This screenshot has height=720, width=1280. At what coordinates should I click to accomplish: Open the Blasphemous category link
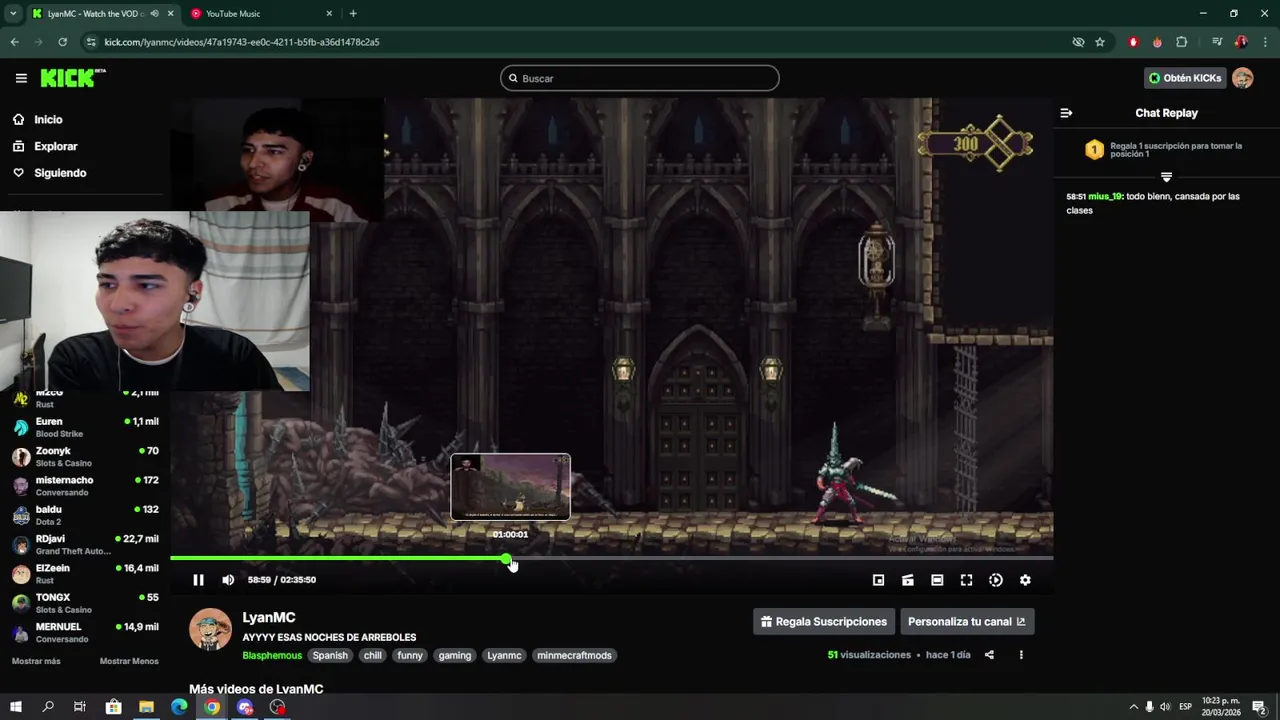272,656
